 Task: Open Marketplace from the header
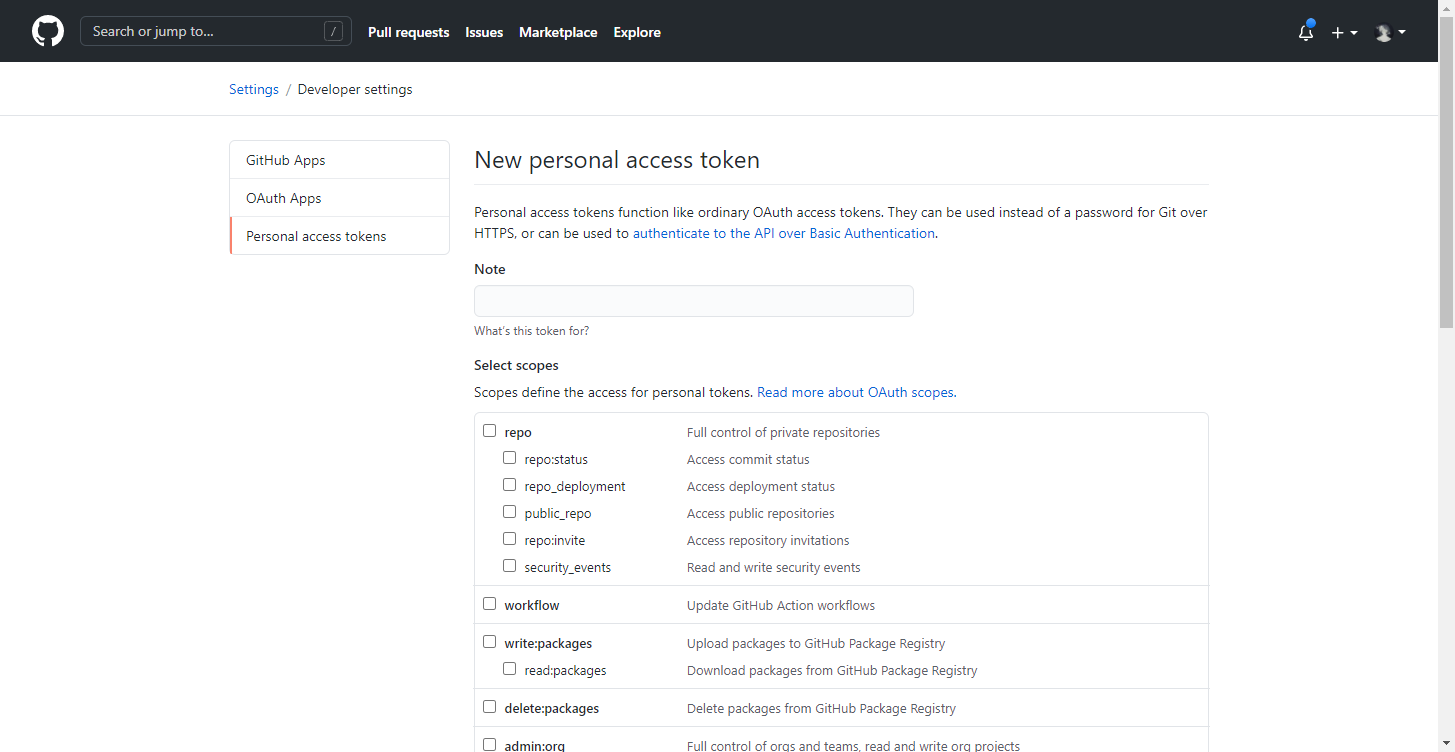(x=558, y=32)
